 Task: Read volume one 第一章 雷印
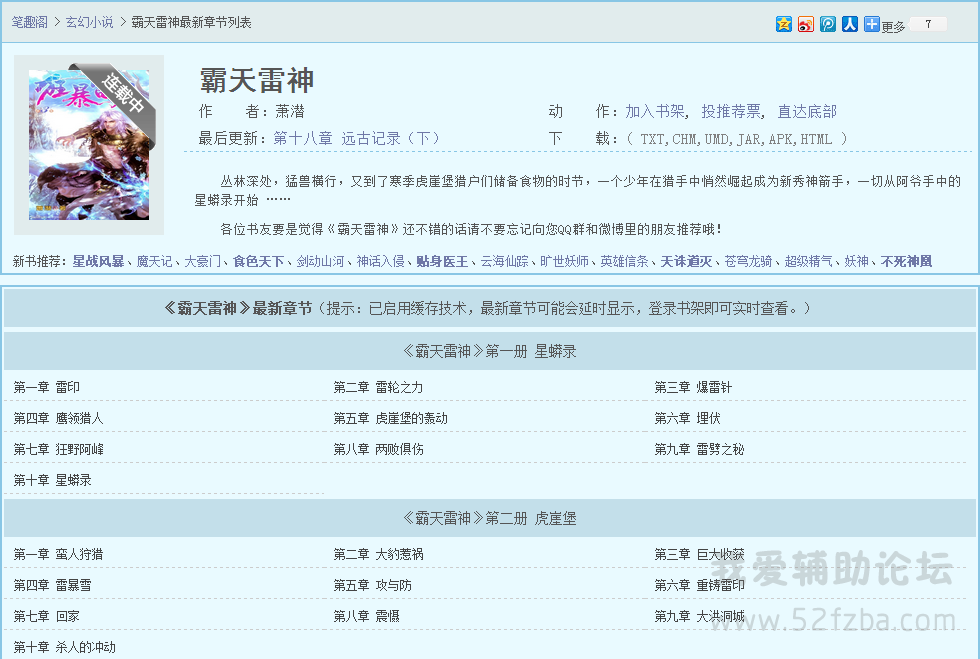47,387
